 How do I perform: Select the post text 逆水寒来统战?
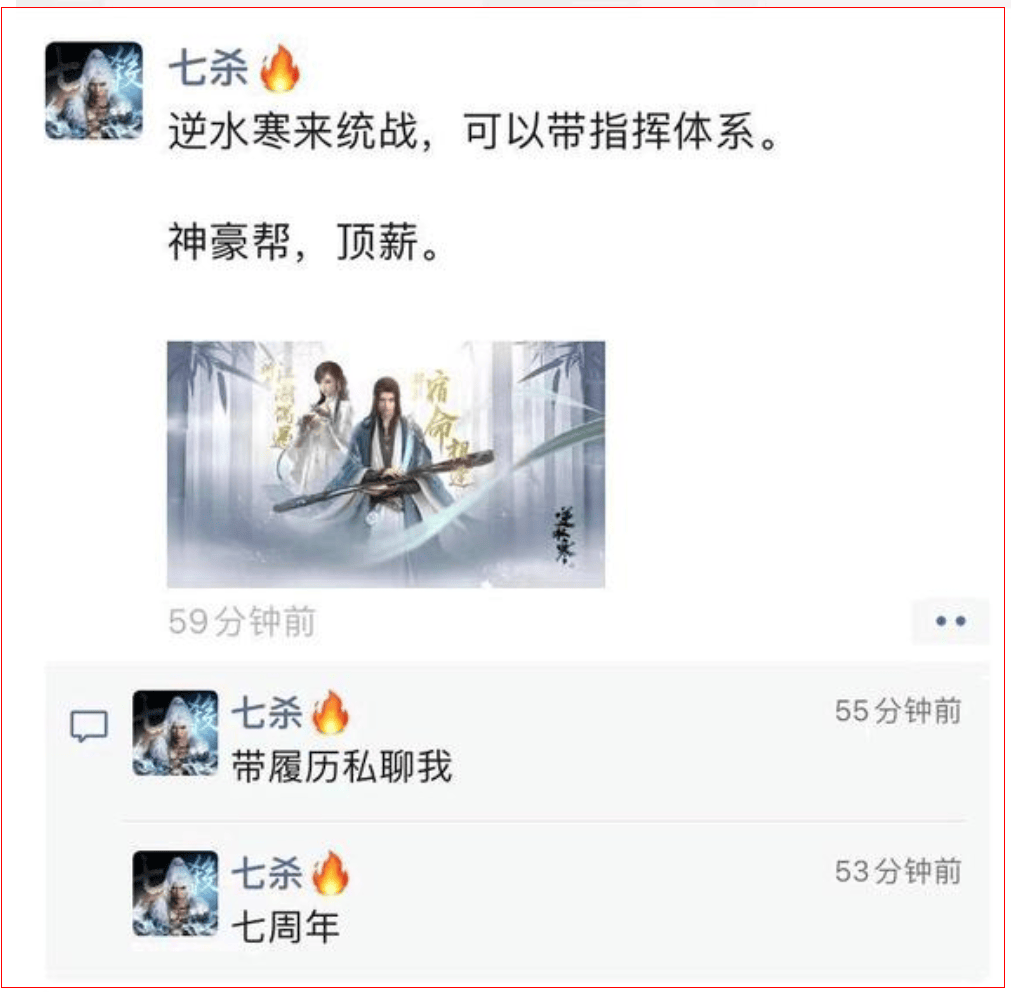point(293,131)
